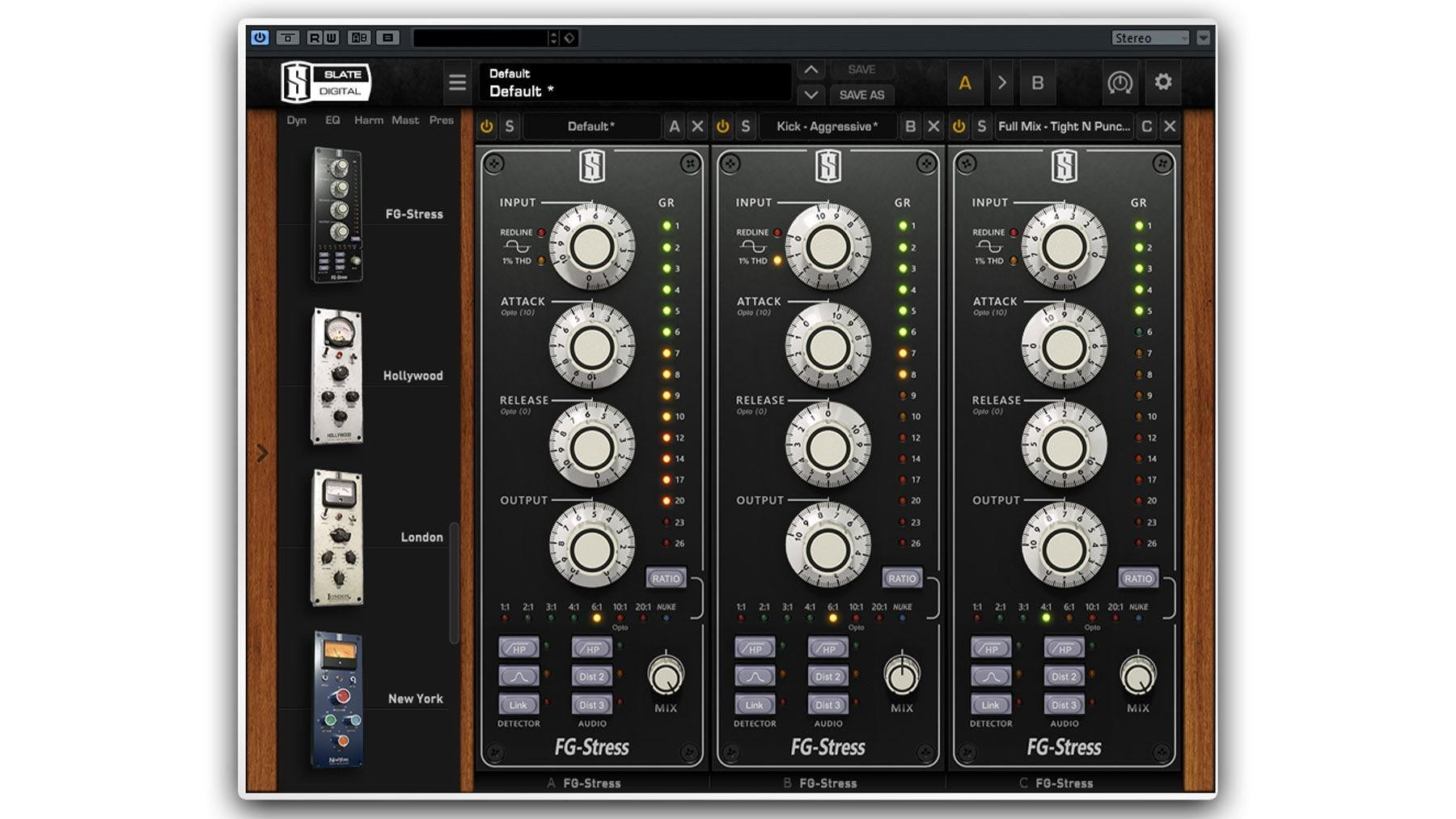Open Kick - Aggressive preset dropdown

827,126
